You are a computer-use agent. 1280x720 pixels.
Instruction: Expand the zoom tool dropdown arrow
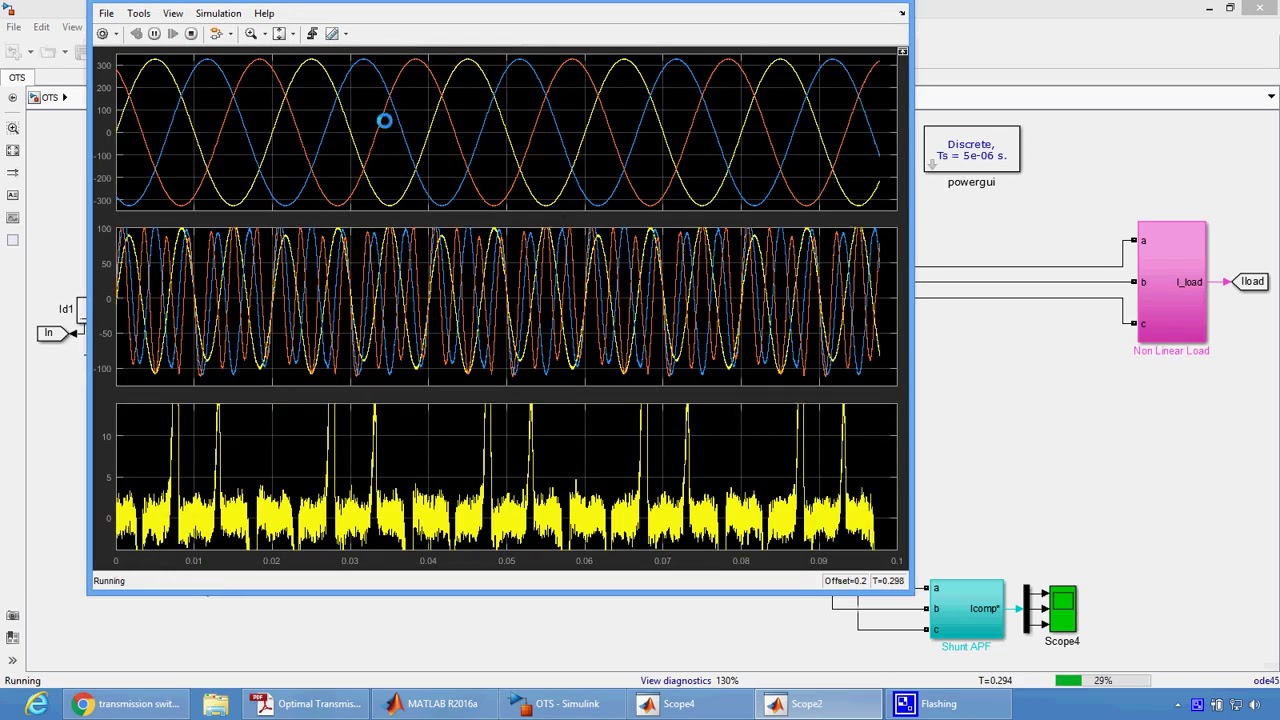coord(264,34)
